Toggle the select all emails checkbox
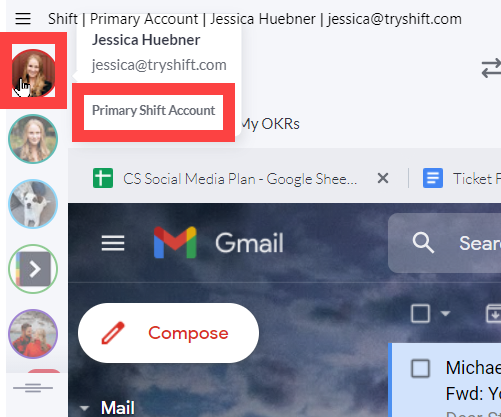Image resolution: width=501 pixels, height=417 pixels. click(420, 314)
